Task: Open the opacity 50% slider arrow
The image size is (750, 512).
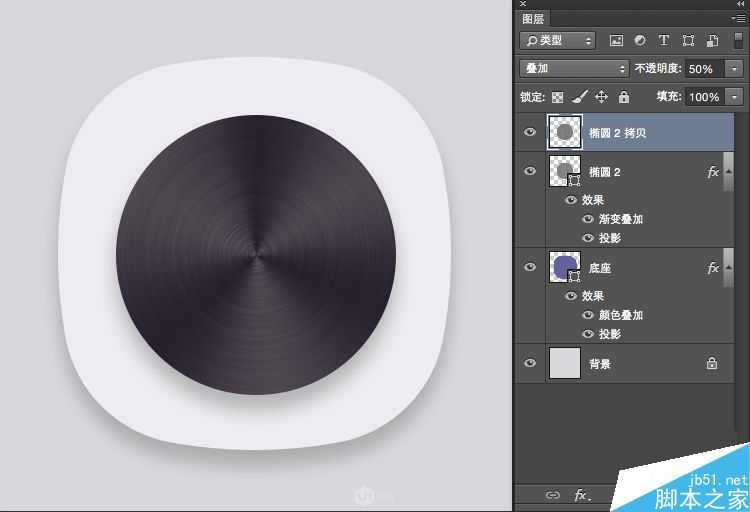Action: [736, 69]
